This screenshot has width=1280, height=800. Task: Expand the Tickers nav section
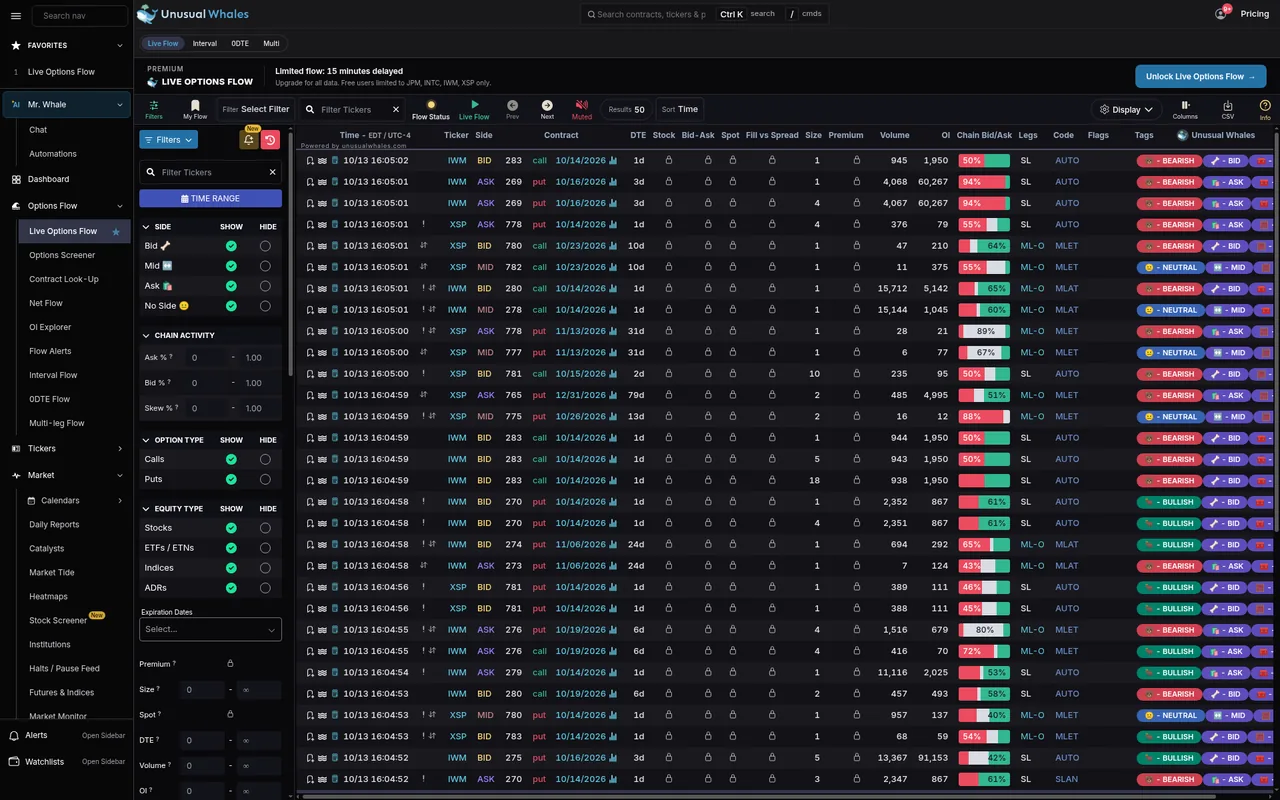(120, 449)
